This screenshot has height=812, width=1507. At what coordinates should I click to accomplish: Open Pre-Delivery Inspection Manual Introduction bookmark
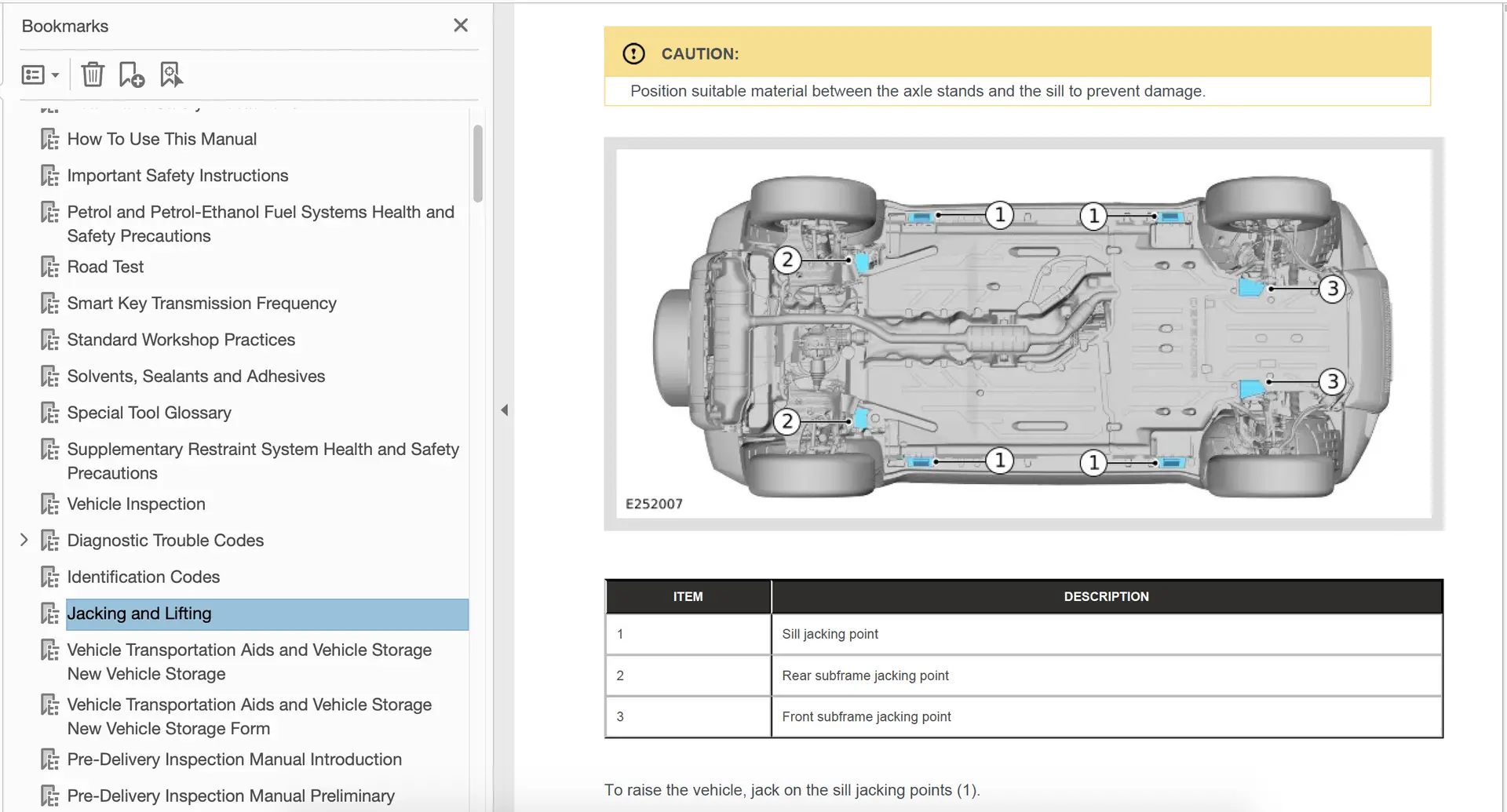click(x=234, y=759)
